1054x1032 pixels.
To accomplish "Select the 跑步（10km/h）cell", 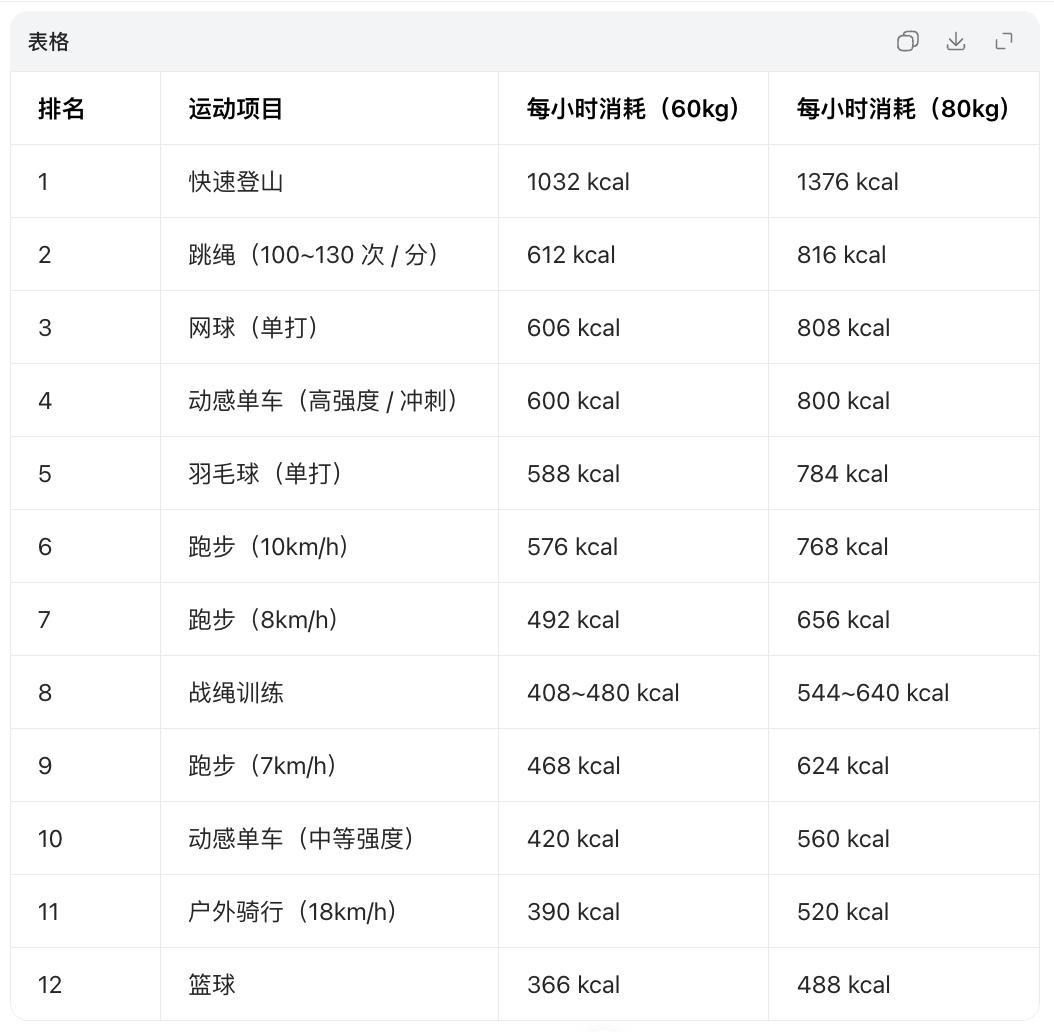I will [268, 547].
